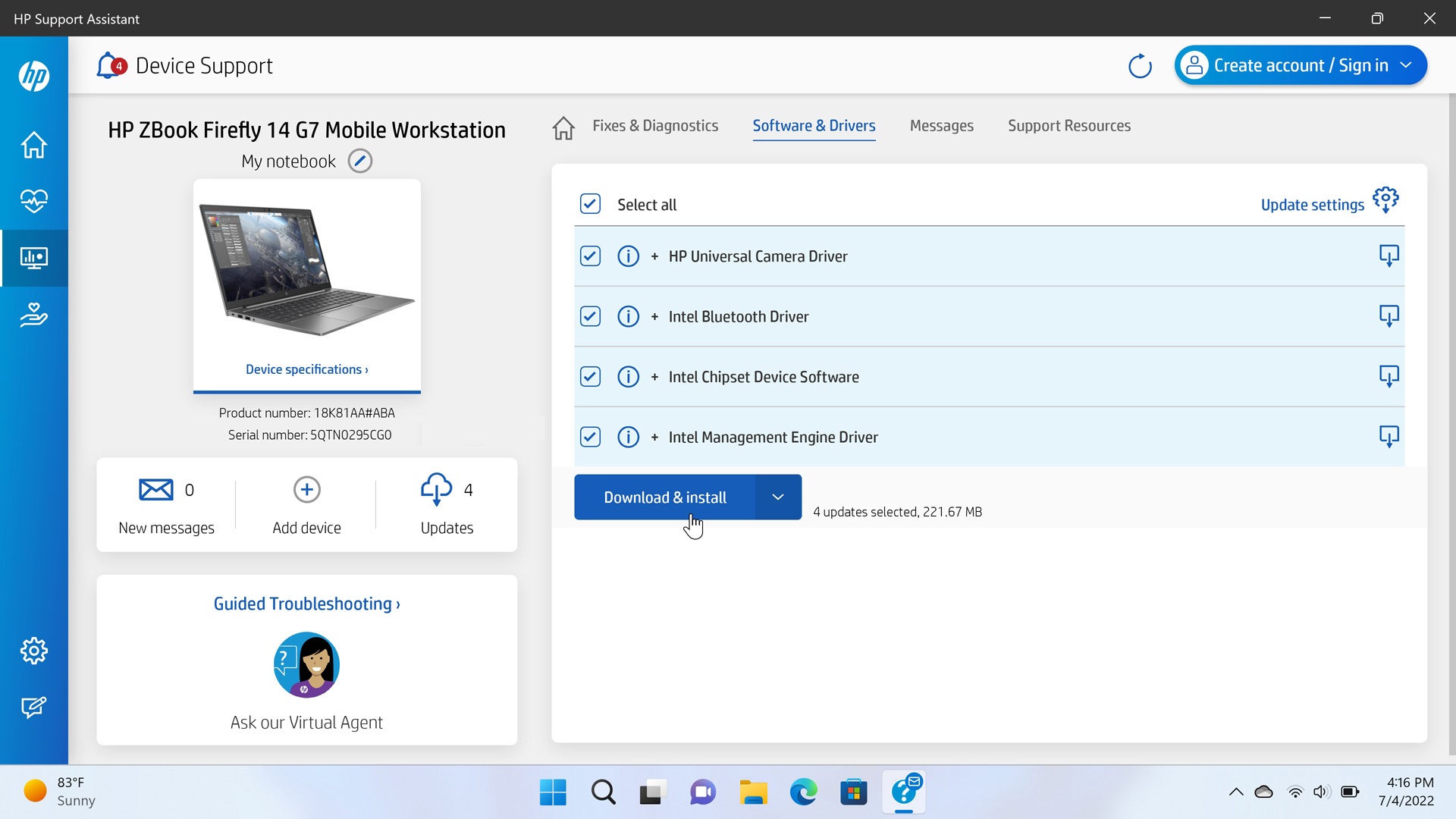Open Update settings gear icon
The image size is (1456, 819).
(1385, 200)
